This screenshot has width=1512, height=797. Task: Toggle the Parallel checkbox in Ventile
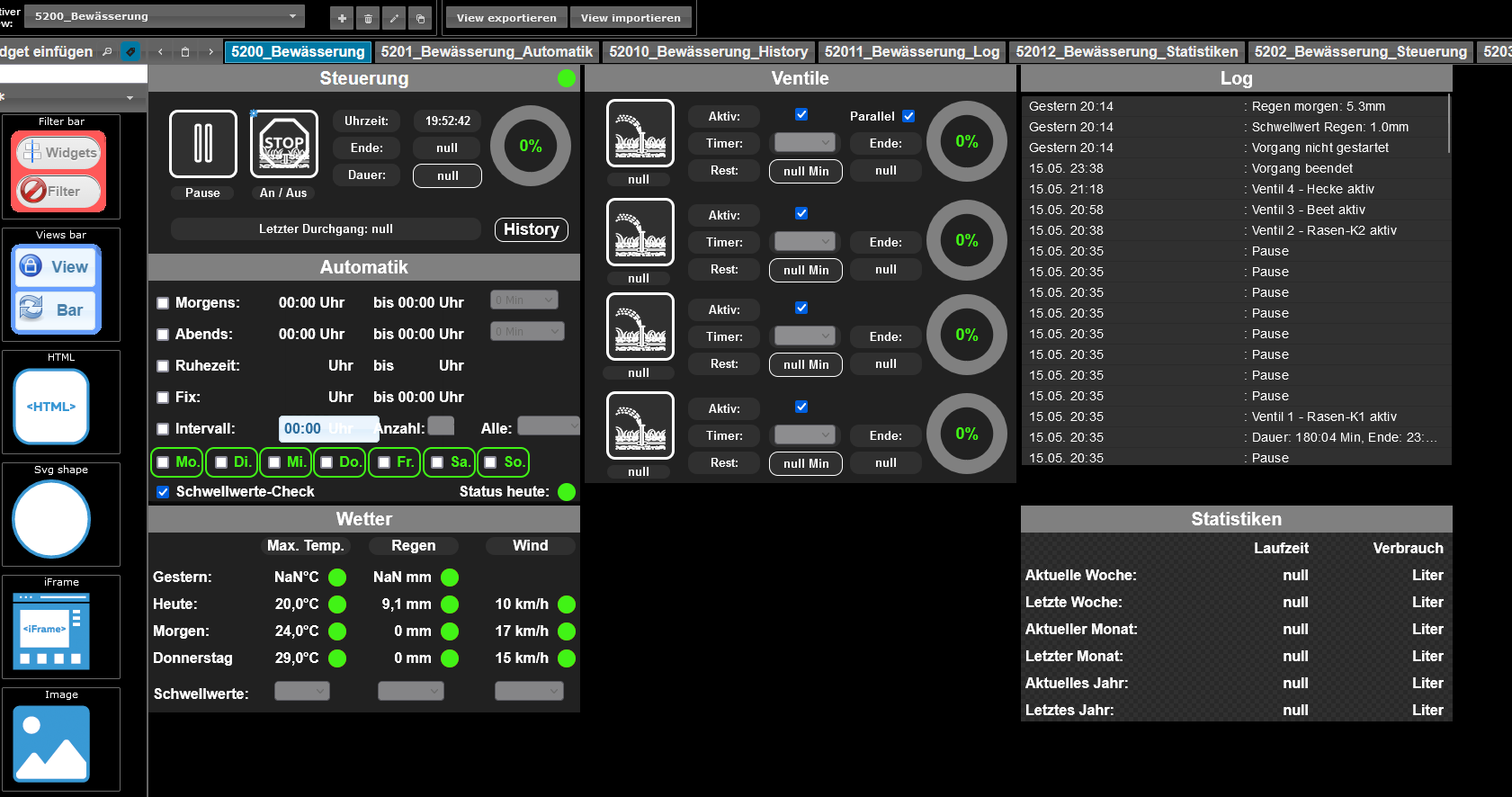point(908,116)
